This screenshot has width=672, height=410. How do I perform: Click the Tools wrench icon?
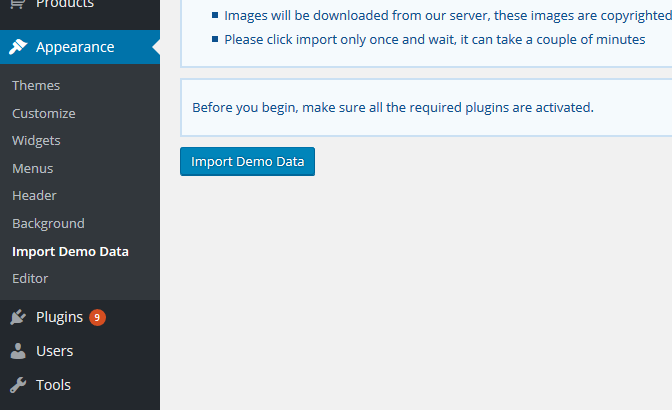coord(18,385)
